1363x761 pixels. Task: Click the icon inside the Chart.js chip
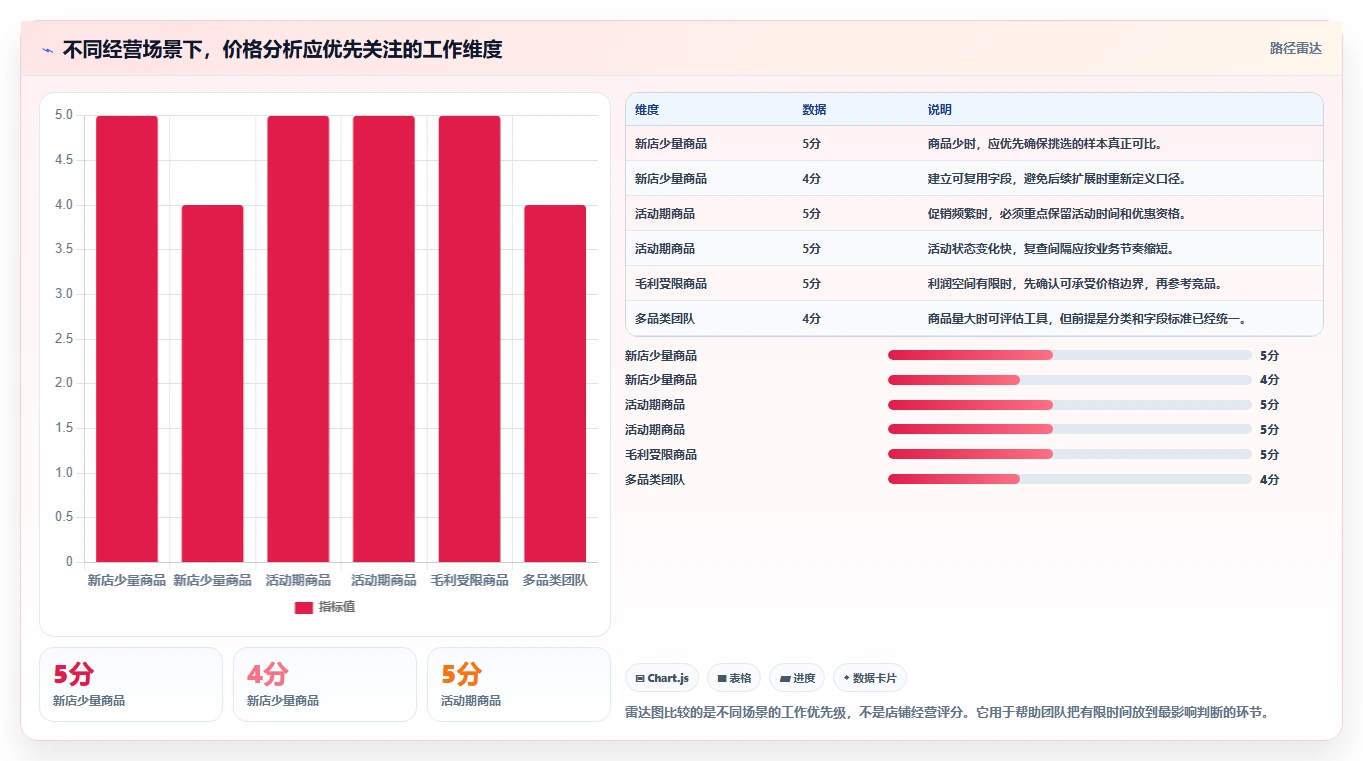pyautogui.click(x=640, y=678)
